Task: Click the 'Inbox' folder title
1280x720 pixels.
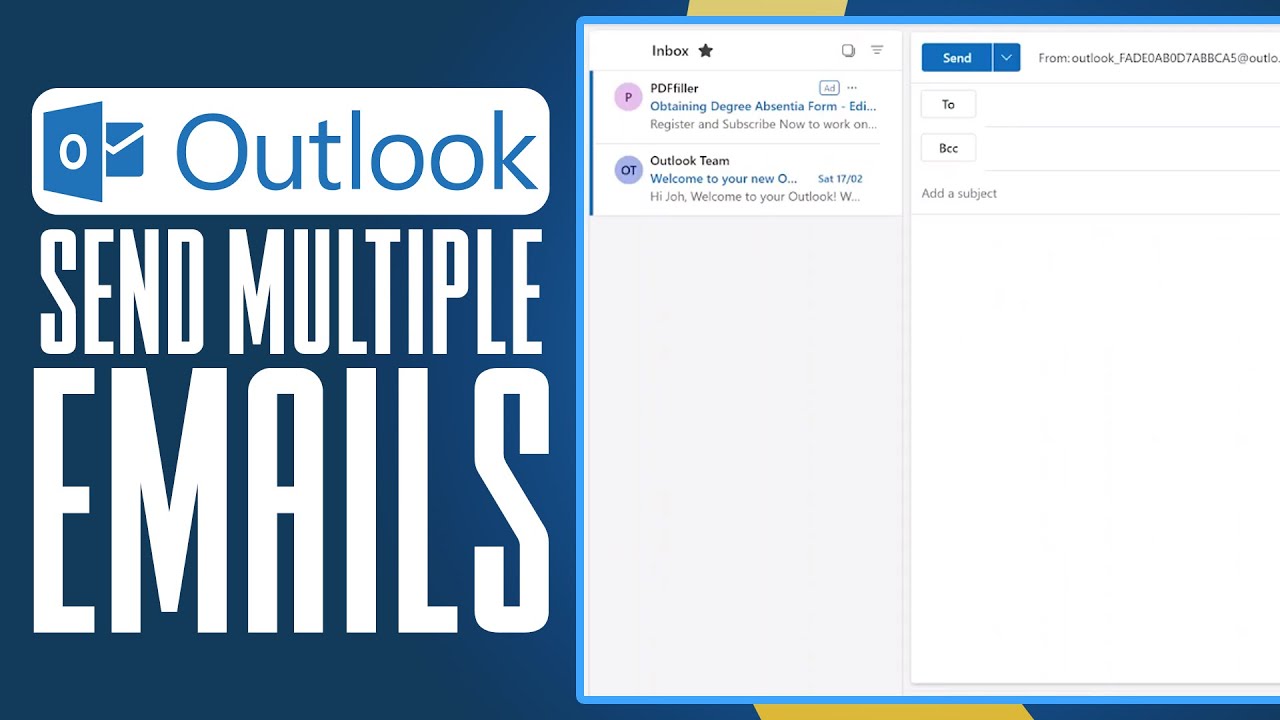Action: click(670, 51)
